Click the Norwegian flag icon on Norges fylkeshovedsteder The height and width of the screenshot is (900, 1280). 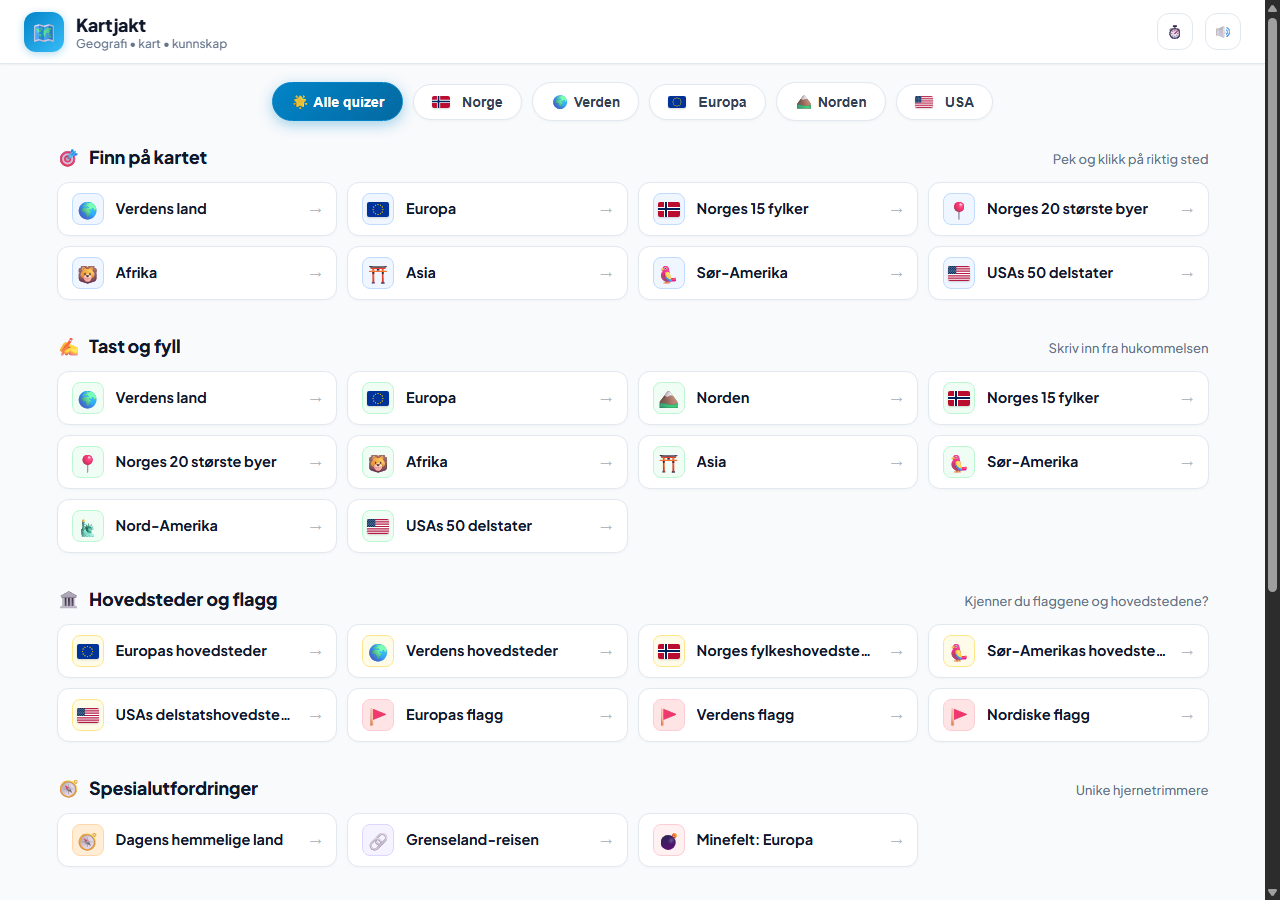669,651
